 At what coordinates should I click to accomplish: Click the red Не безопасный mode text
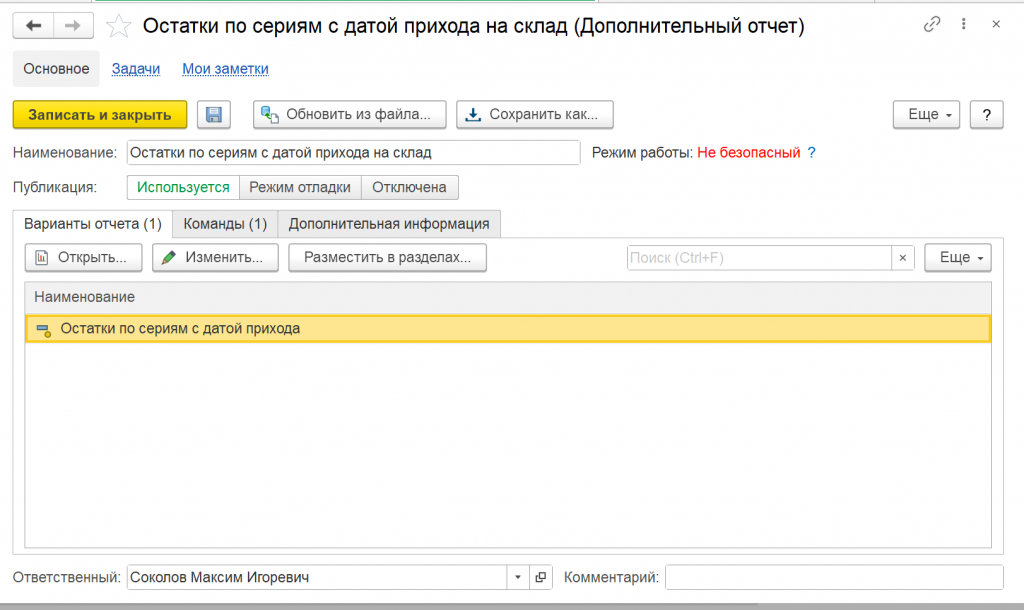748,153
